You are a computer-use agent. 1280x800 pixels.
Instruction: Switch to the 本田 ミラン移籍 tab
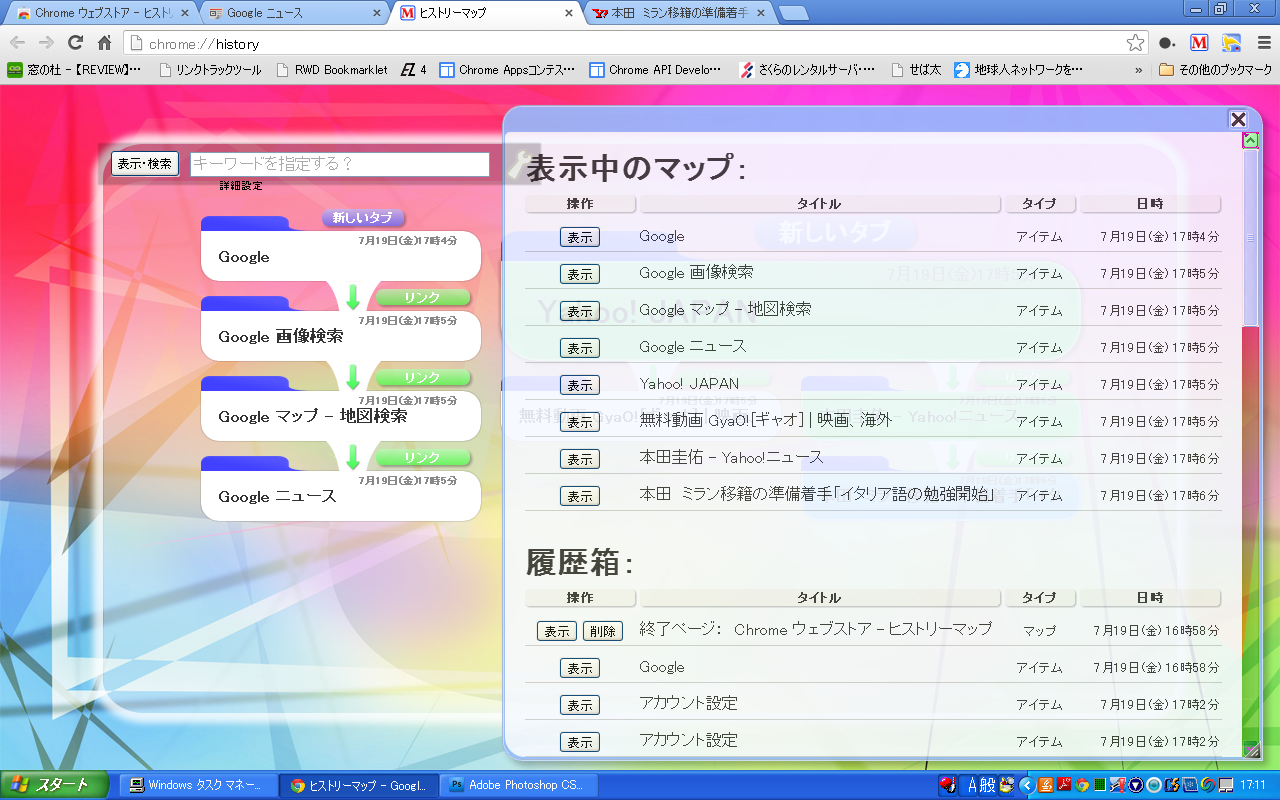point(680,13)
